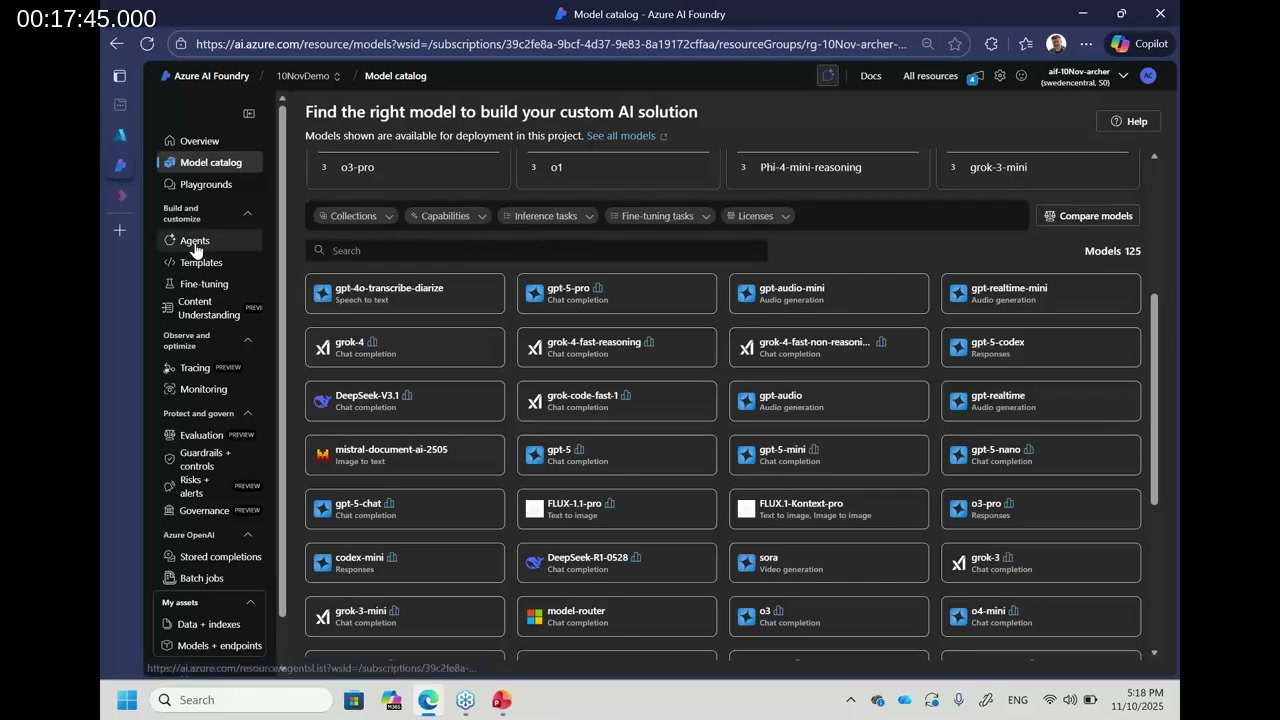
Task: Open the Agents page in sidebar
Action: [194, 241]
